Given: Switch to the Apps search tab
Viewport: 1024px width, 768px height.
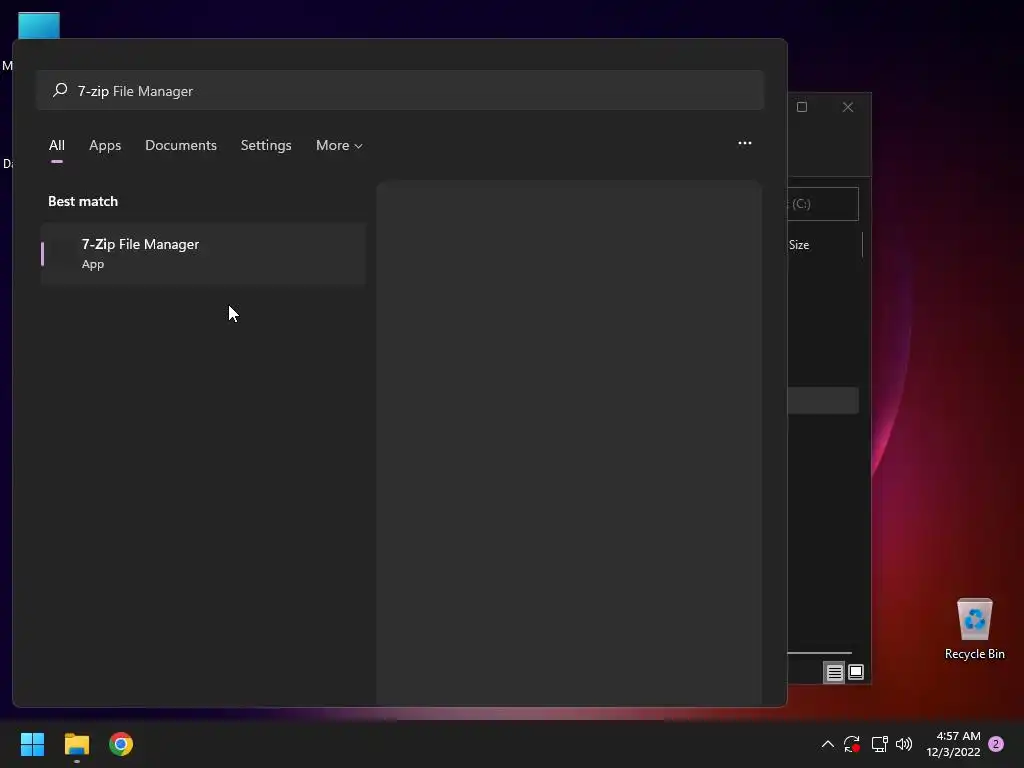Looking at the screenshot, I should [x=105, y=145].
